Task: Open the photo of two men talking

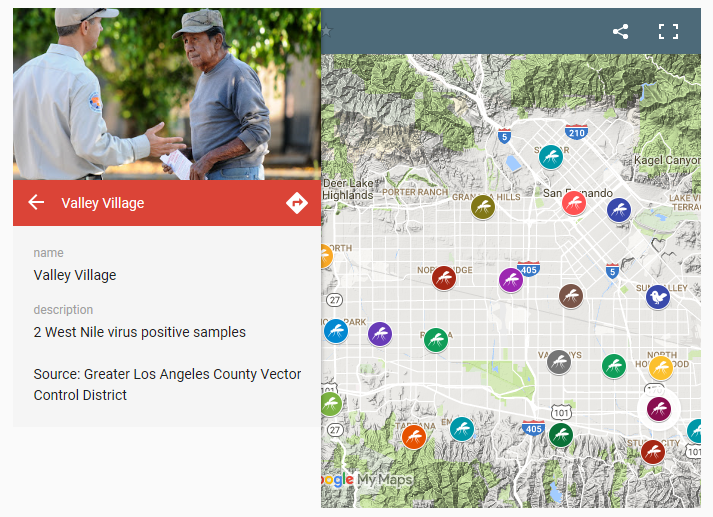Action: coord(167,94)
